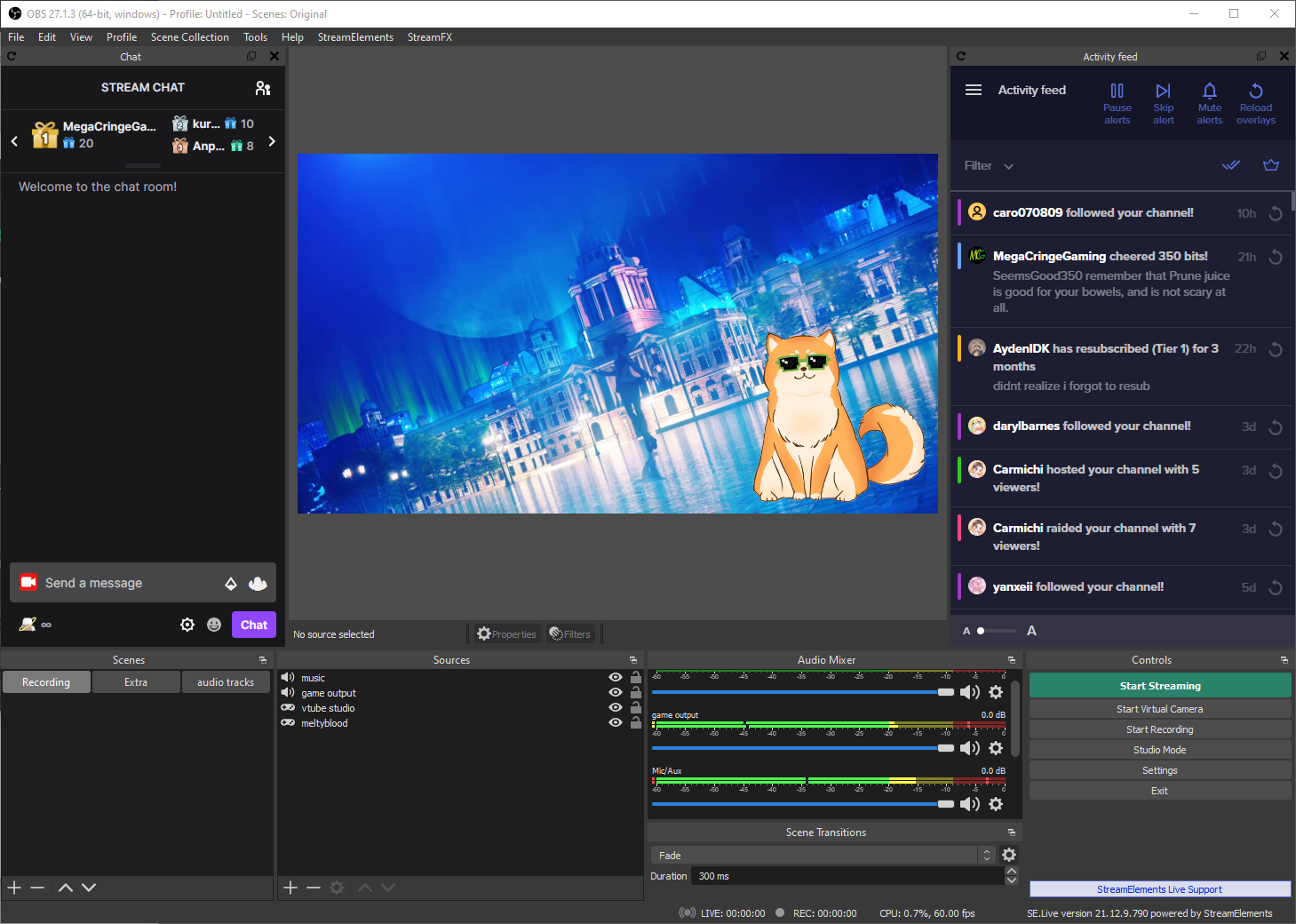Open StreamElements Live Support link
The width and height of the screenshot is (1296, 924).
(x=1160, y=889)
